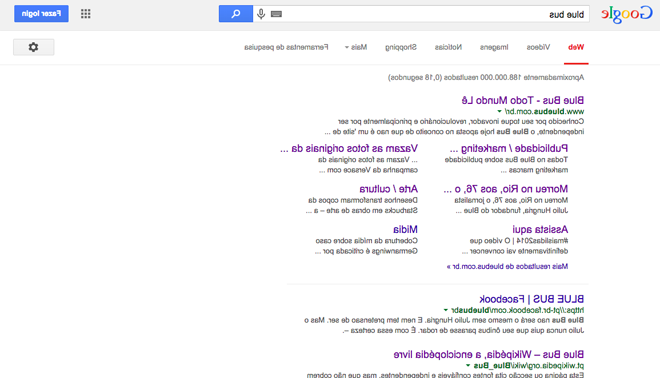
Task: Open the Blue Bus - Todo Mundo Lê result
Action: 522,100
